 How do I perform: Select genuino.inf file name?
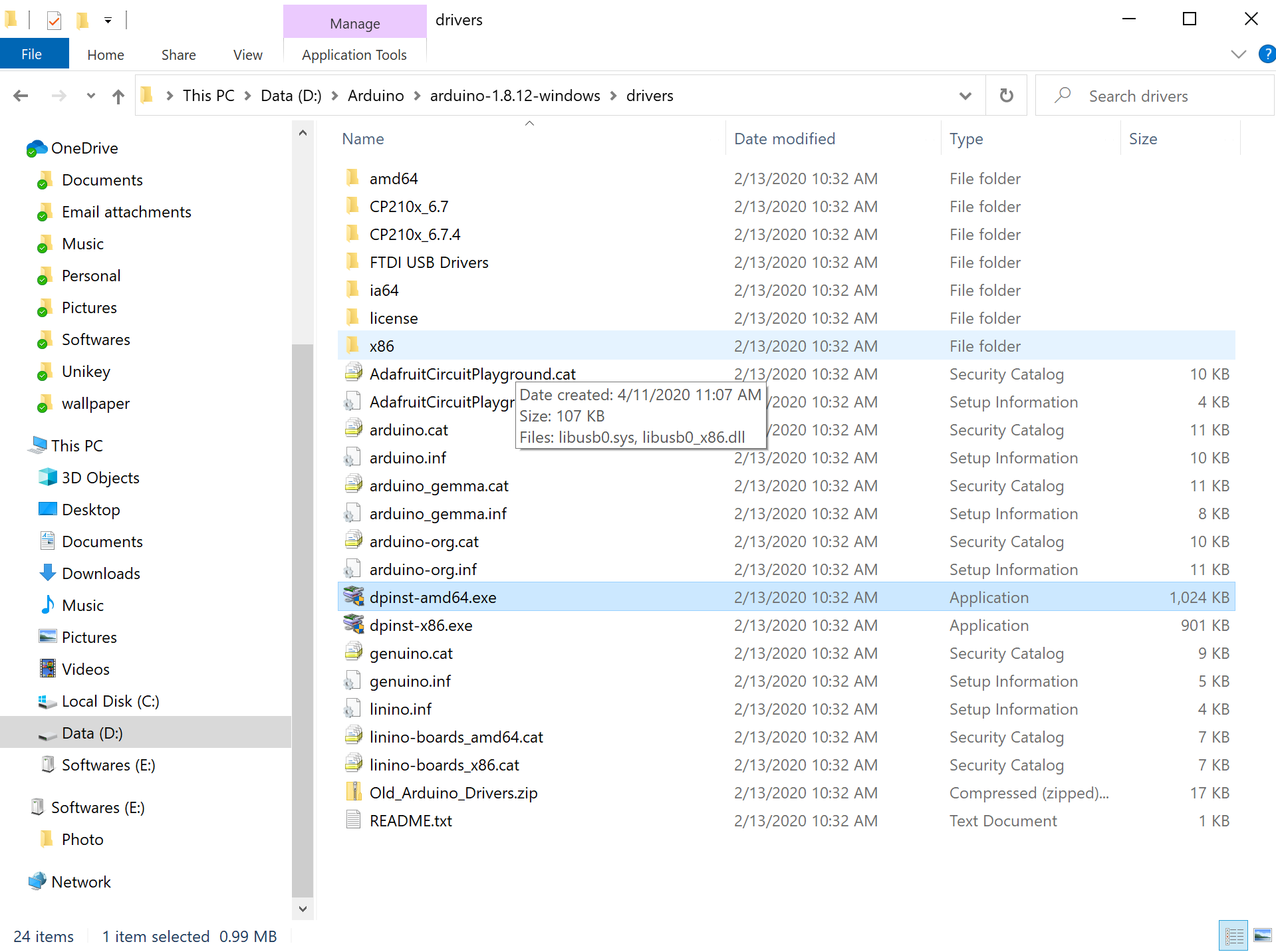pyautogui.click(x=410, y=681)
